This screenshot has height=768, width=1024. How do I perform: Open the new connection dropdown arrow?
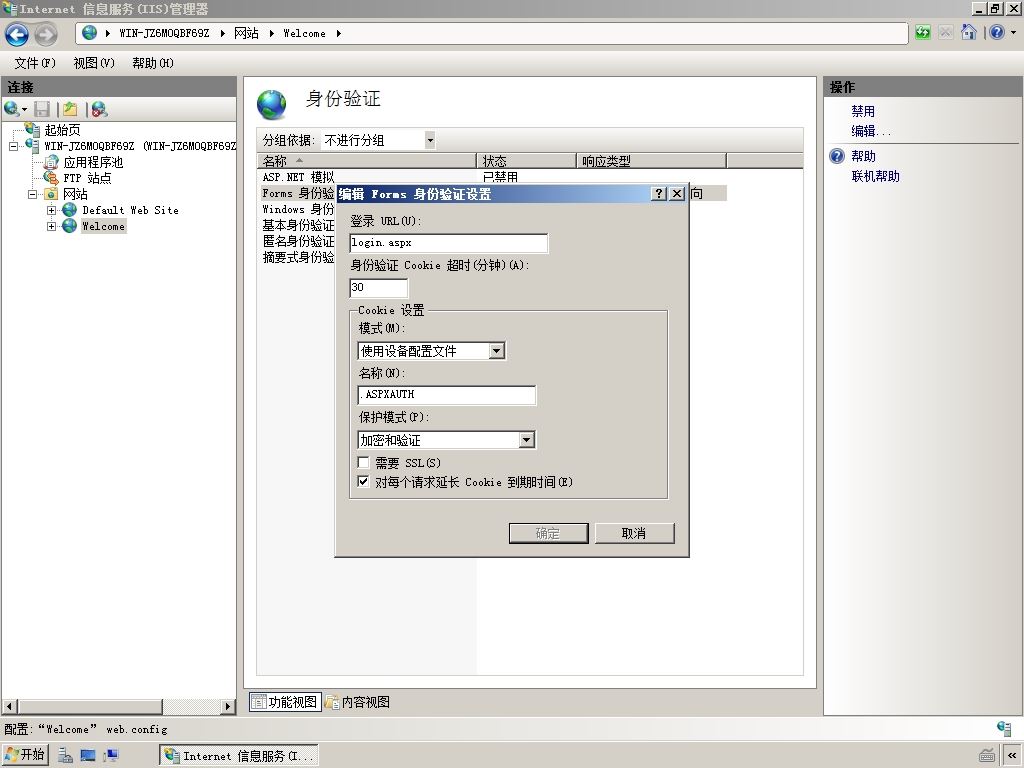click(25, 109)
